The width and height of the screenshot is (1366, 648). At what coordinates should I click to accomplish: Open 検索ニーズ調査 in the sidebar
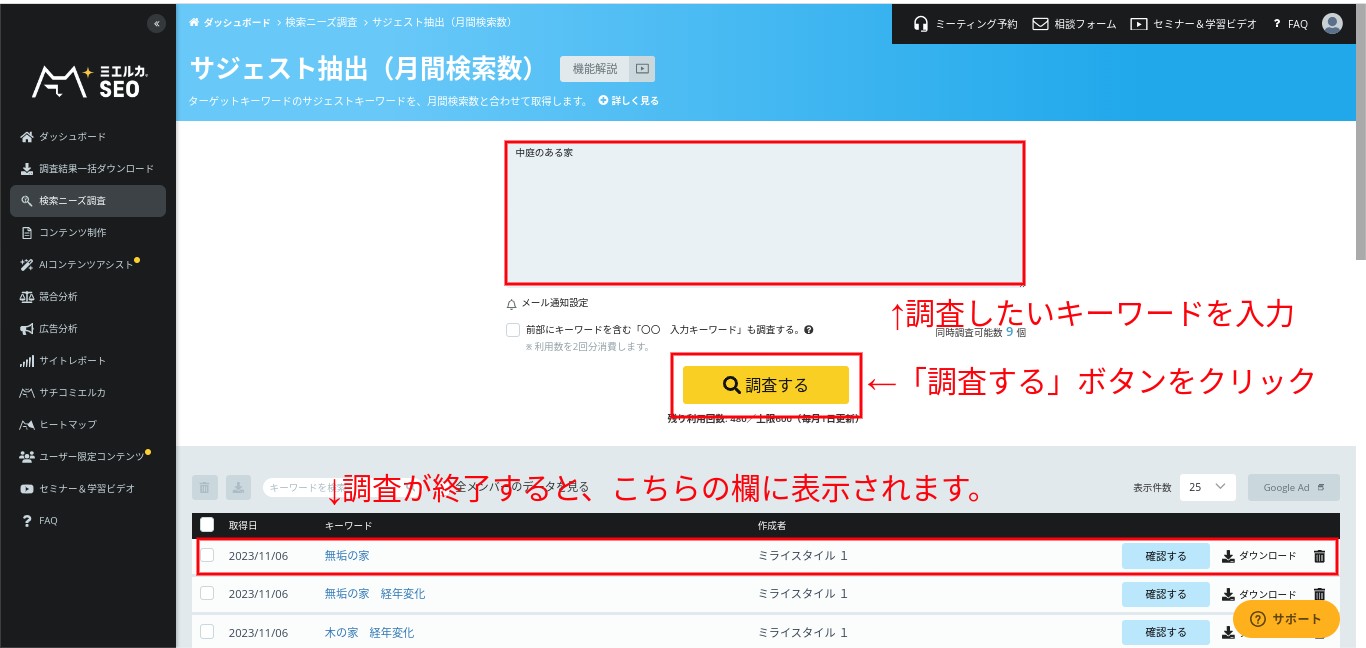(x=88, y=201)
